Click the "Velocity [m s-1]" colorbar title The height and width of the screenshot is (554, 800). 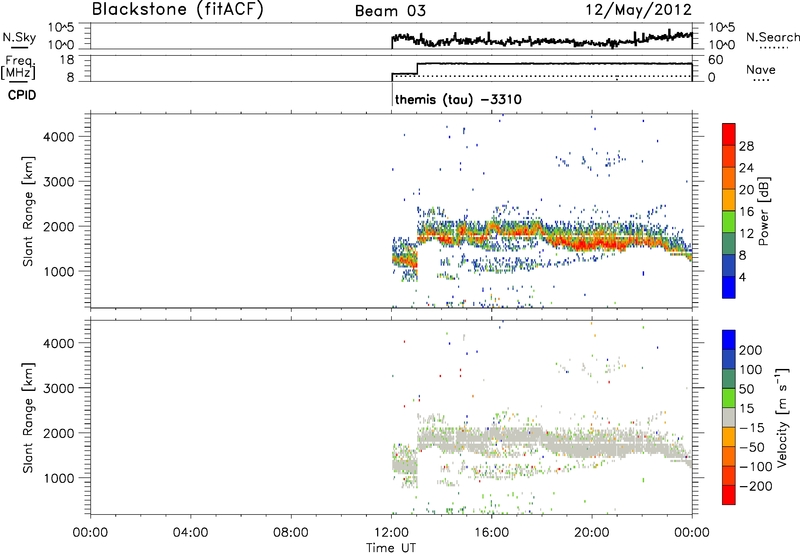pos(782,418)
